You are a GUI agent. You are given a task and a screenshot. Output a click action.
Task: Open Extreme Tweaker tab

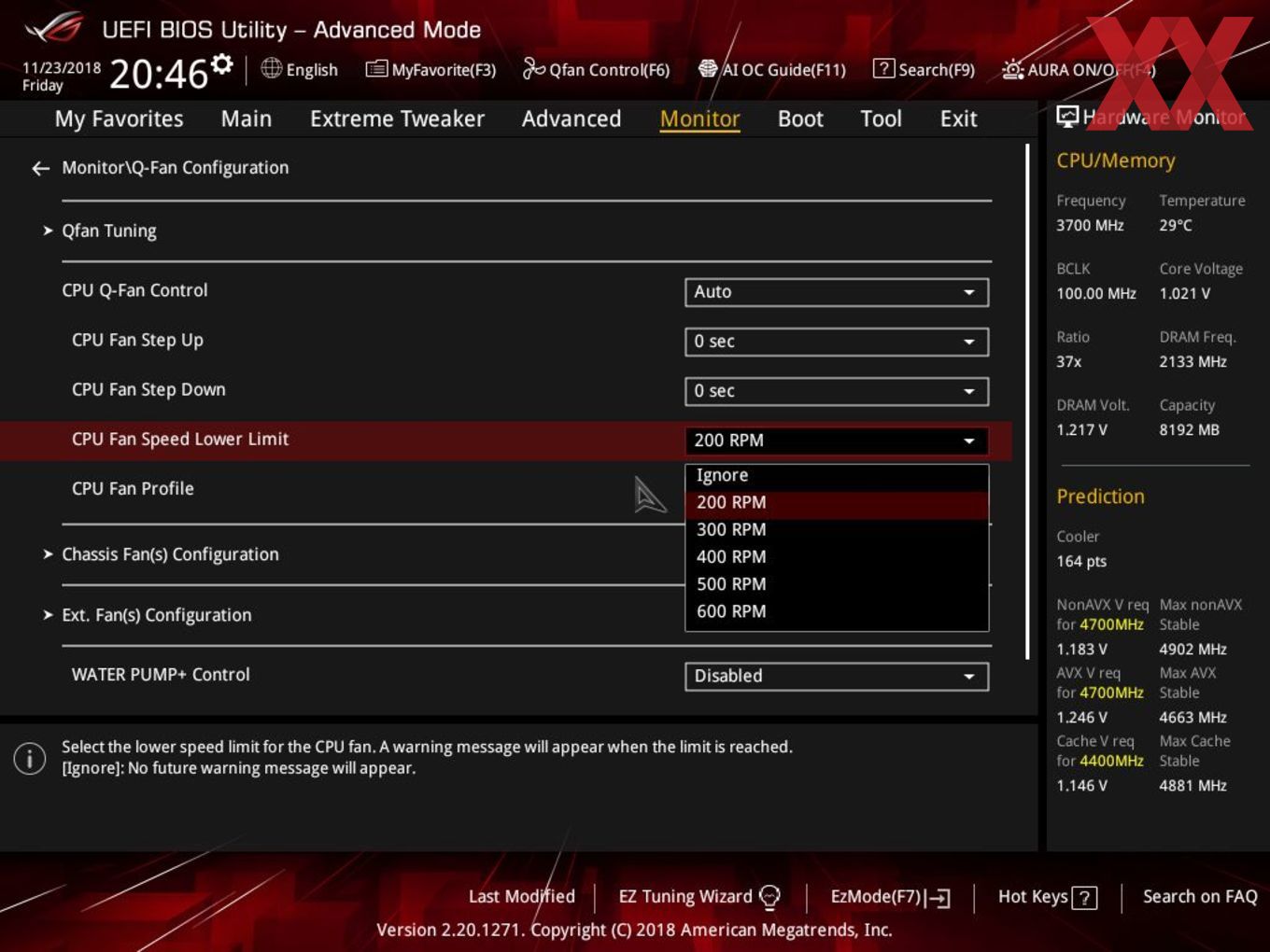(397, 119)
